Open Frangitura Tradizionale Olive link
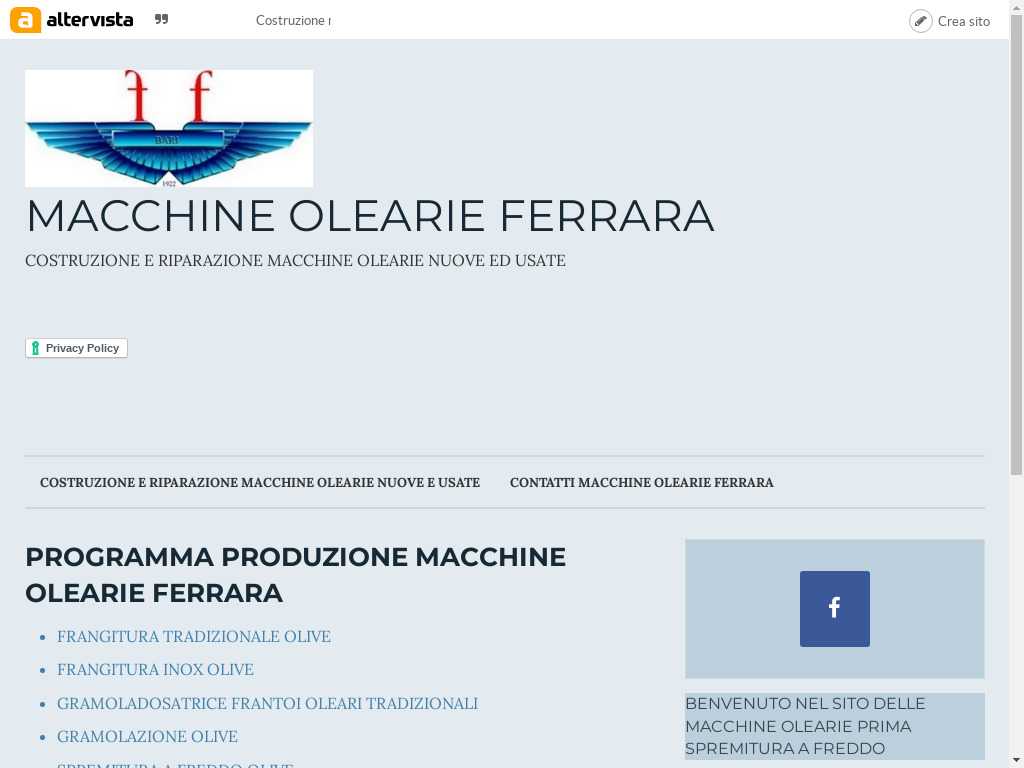The width and height of the screenshot is (1024, 768). pos(194,636)
